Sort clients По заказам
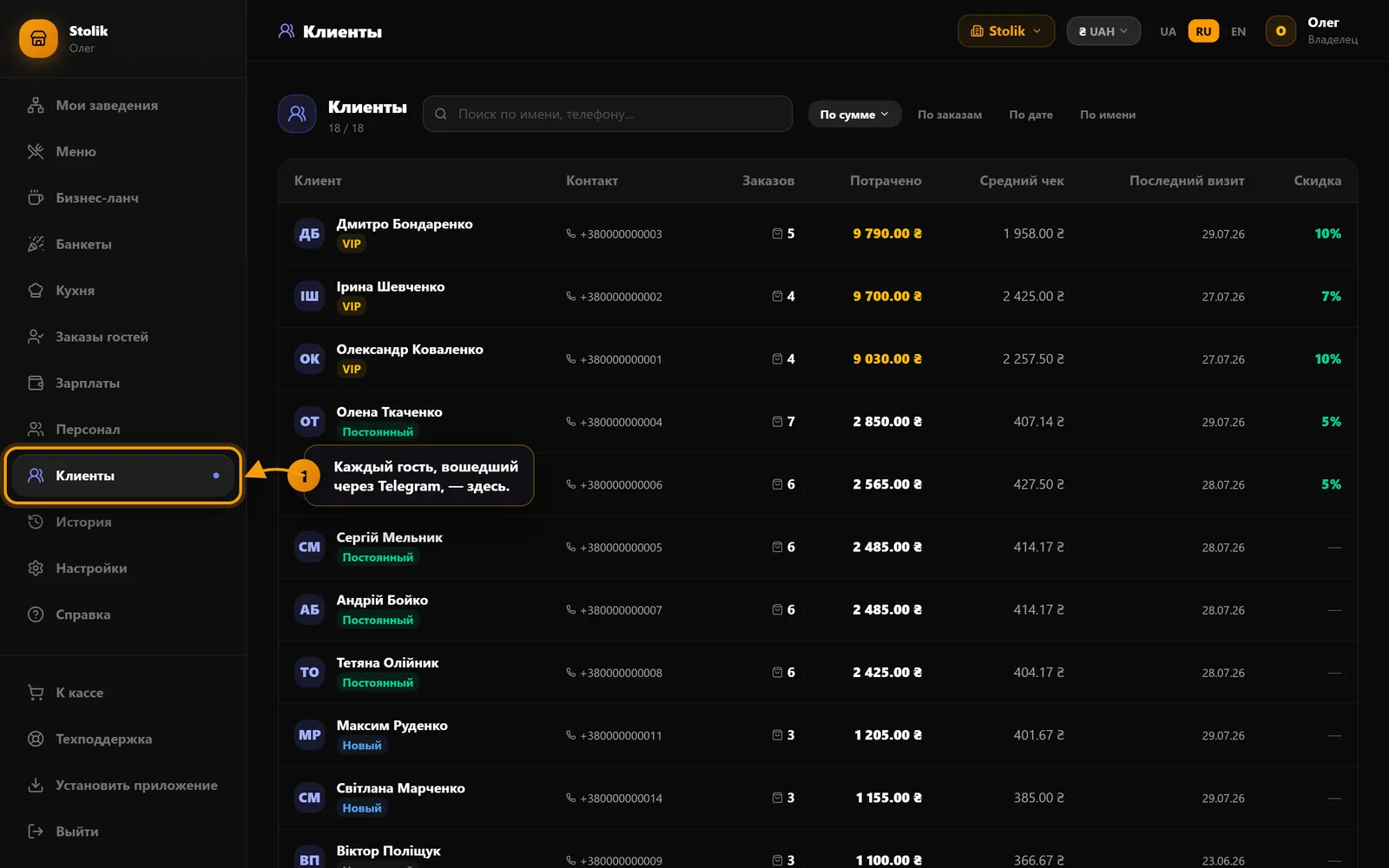1389x868 pixels. (x=950, y=115)
